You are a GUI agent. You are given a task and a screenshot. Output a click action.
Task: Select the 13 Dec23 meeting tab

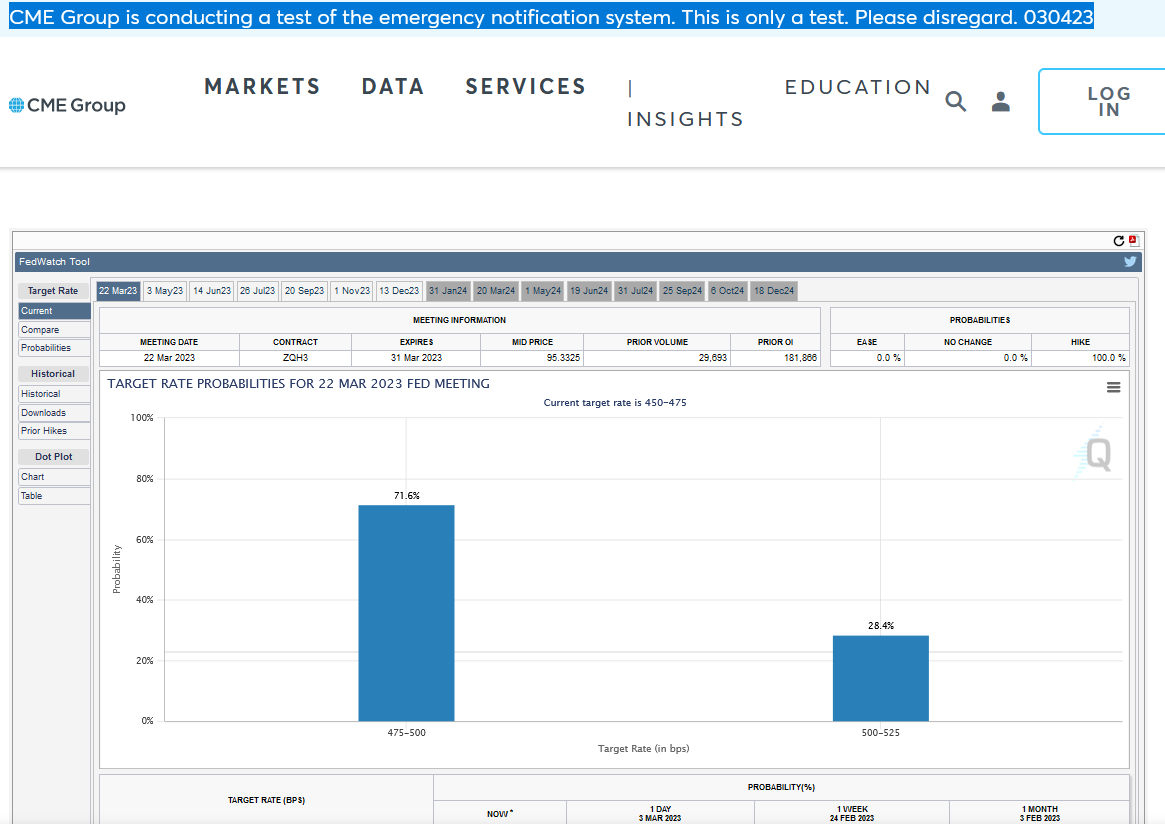coord(399,291)
